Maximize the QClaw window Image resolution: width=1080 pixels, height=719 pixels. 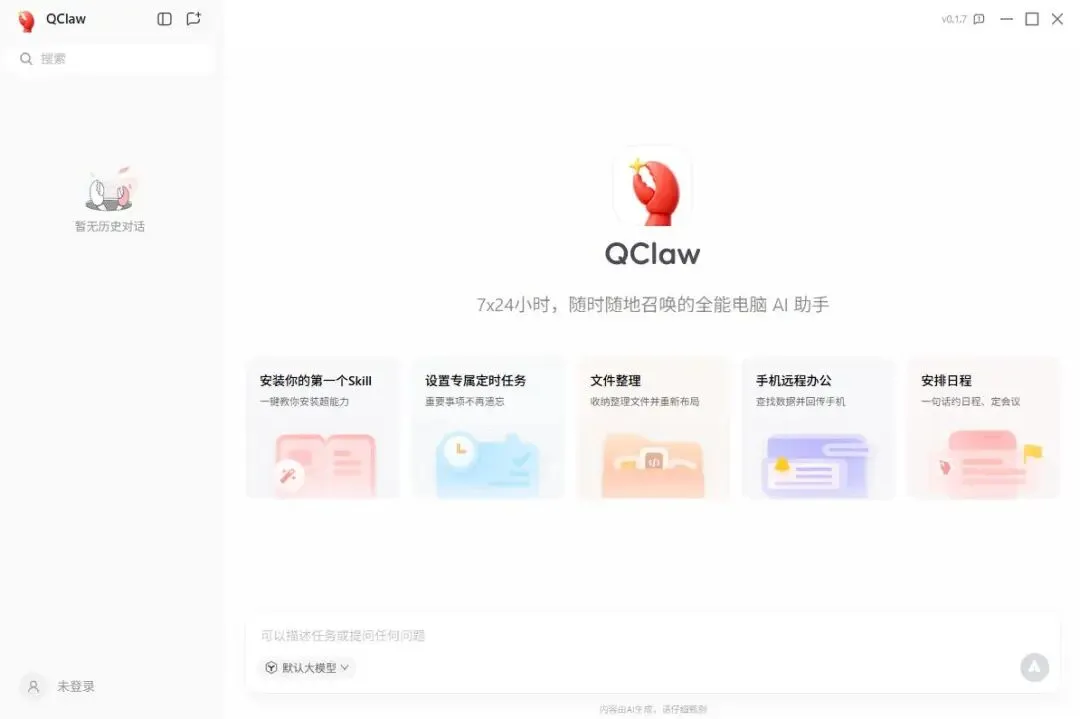pos(1032,19)
